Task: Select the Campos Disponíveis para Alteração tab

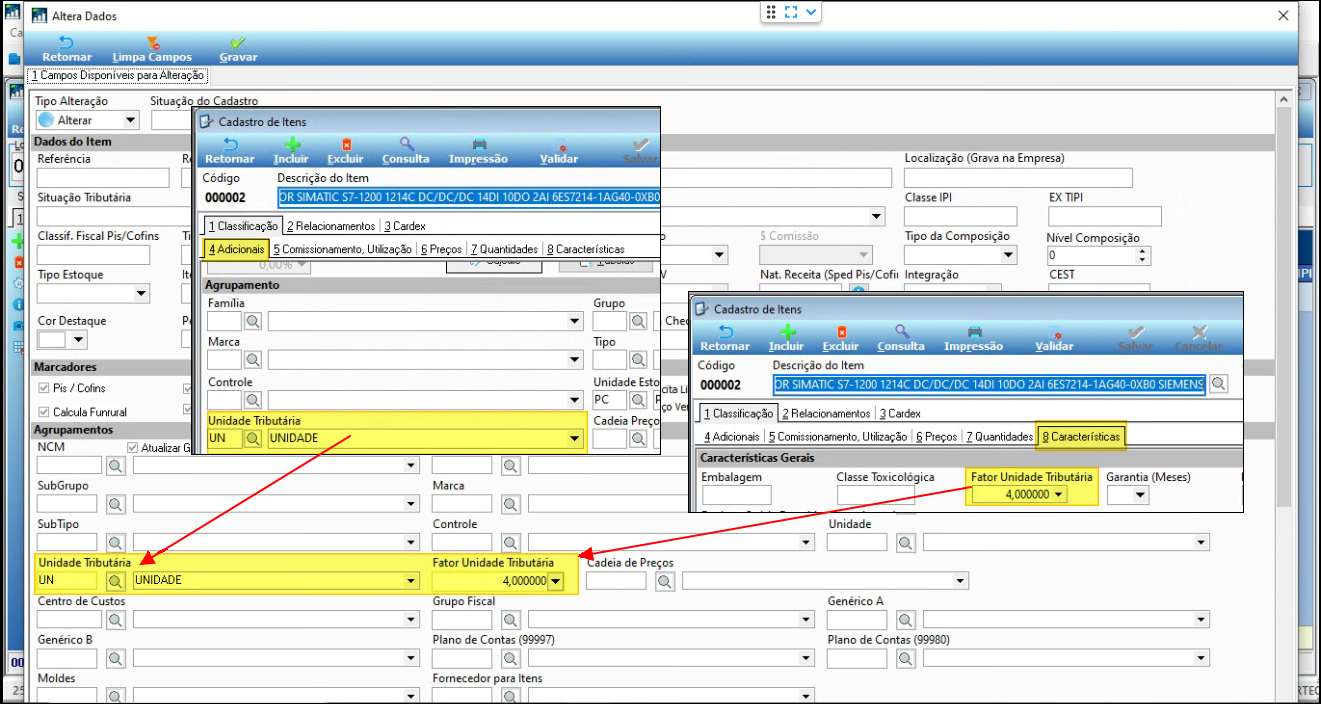Action: click(x=118, y=75)
